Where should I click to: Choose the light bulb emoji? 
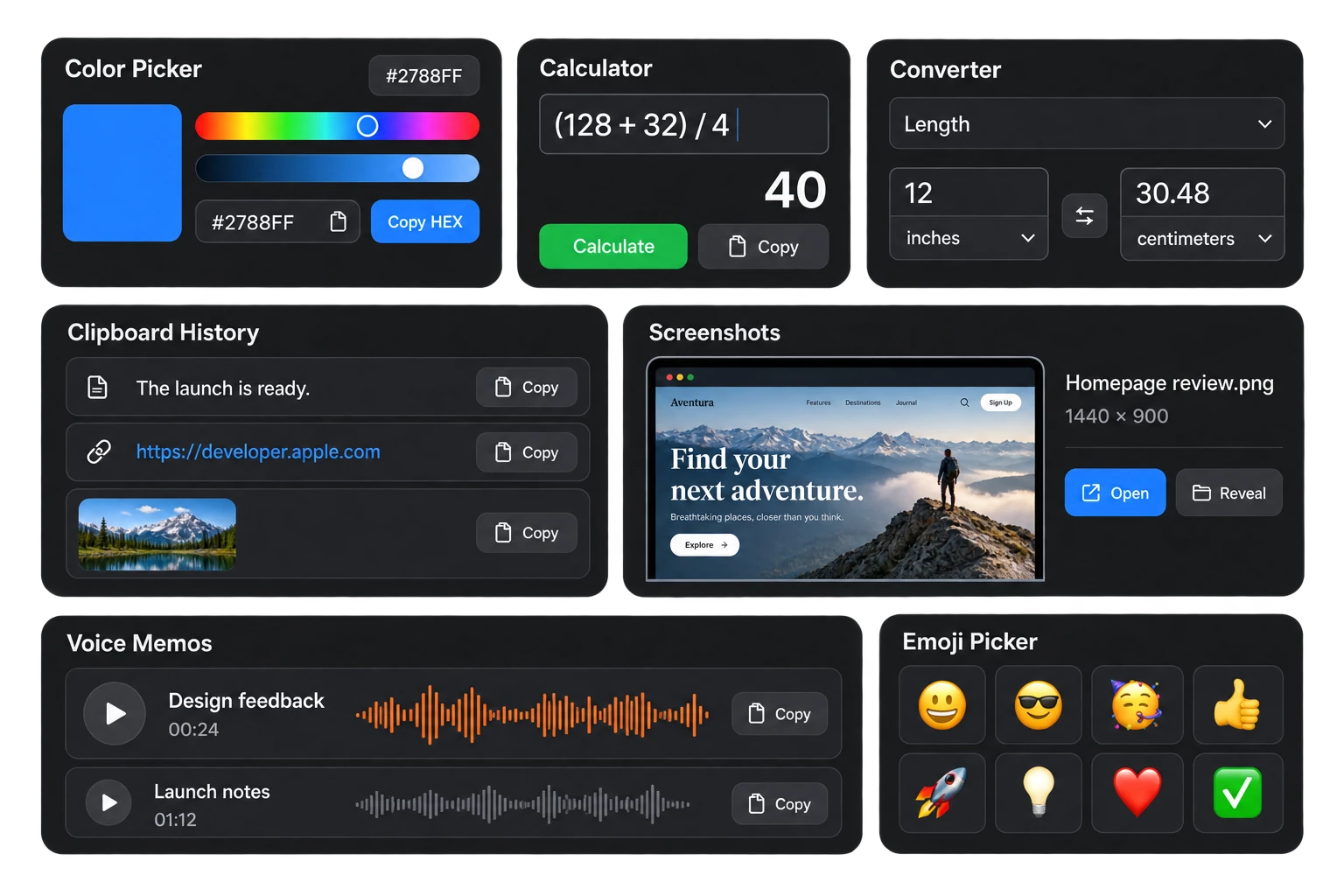(1039, 793)
